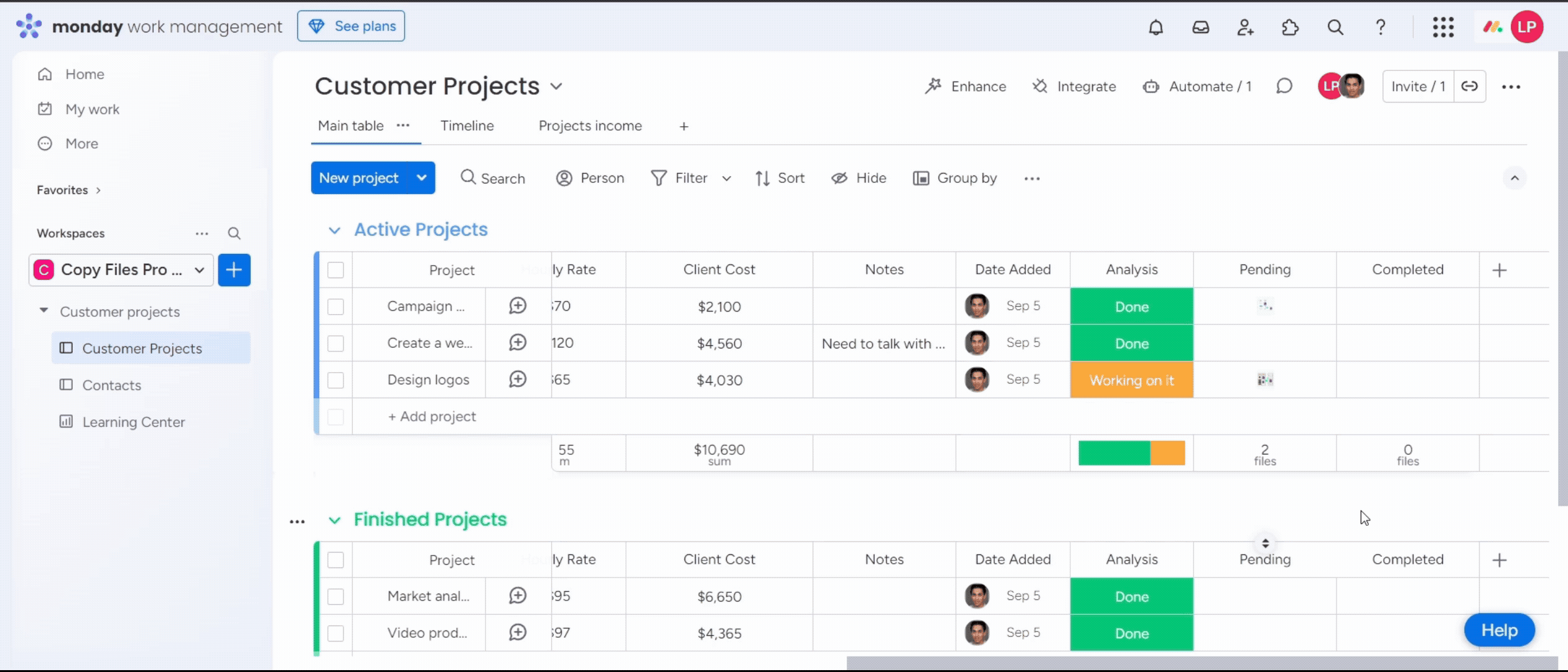Expand the Copy Files Pro workspace selector
The width and height of the screenshot is (1568, 672).
(x=199, y=270)
